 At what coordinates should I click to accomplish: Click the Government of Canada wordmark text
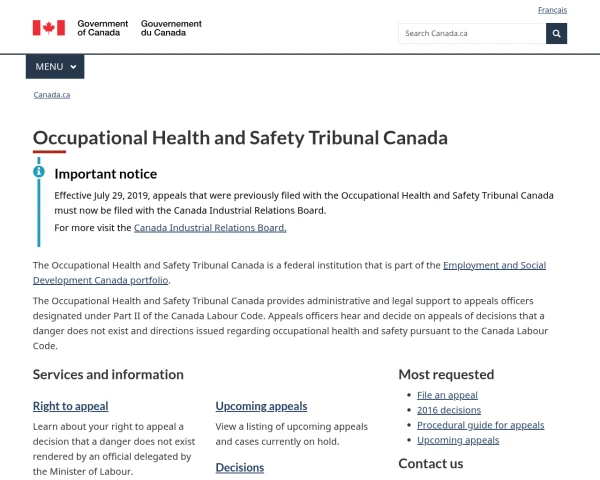pos(103,28)
